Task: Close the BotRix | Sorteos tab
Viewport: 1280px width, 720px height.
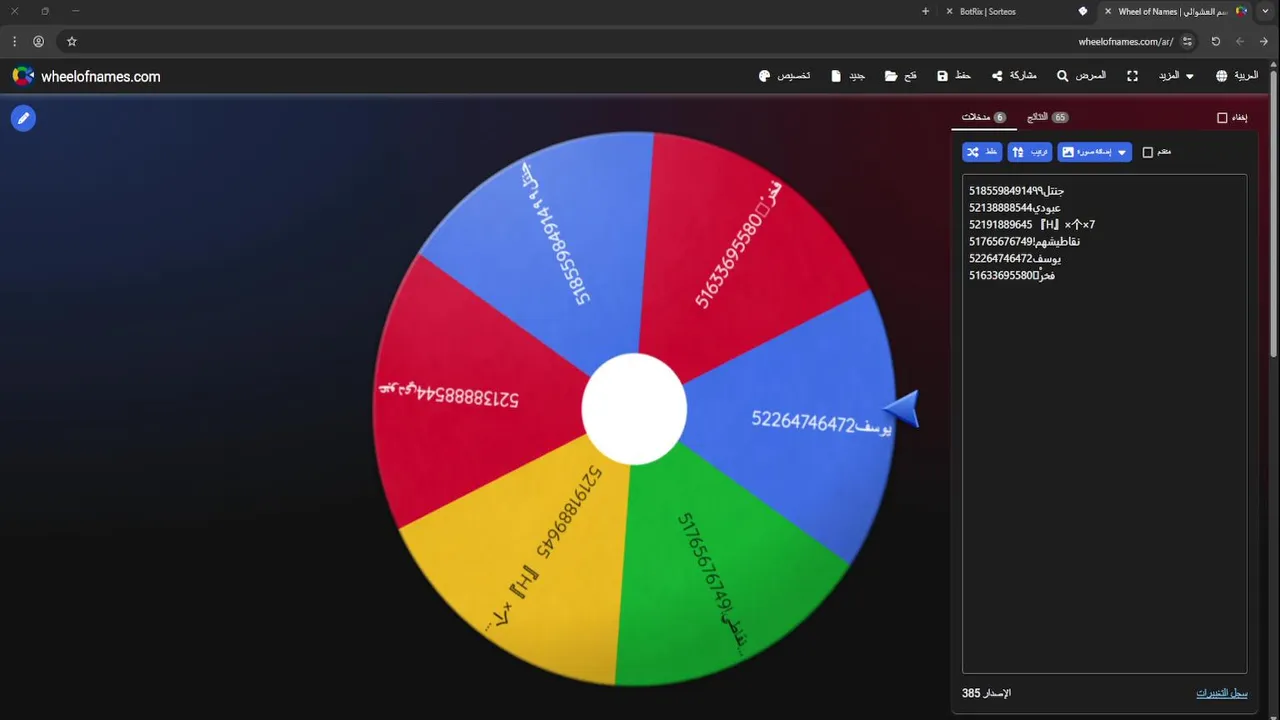Action: (x=949, y=11)
